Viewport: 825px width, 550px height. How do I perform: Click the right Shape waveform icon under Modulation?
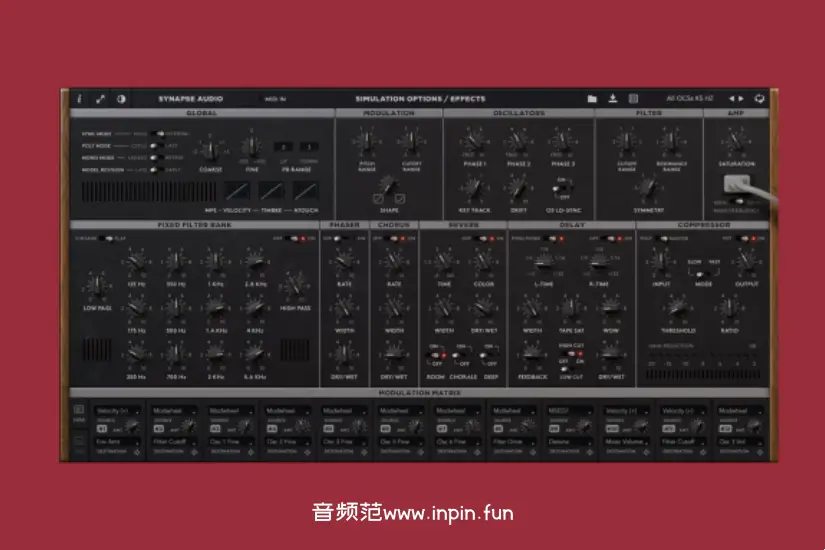click(x=400, y=198)
